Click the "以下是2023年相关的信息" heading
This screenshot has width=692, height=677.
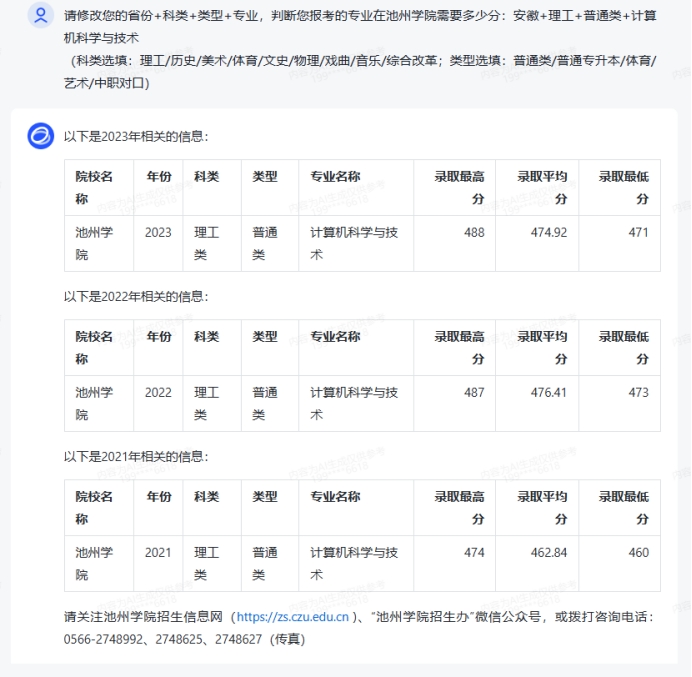tap(136, 136)
